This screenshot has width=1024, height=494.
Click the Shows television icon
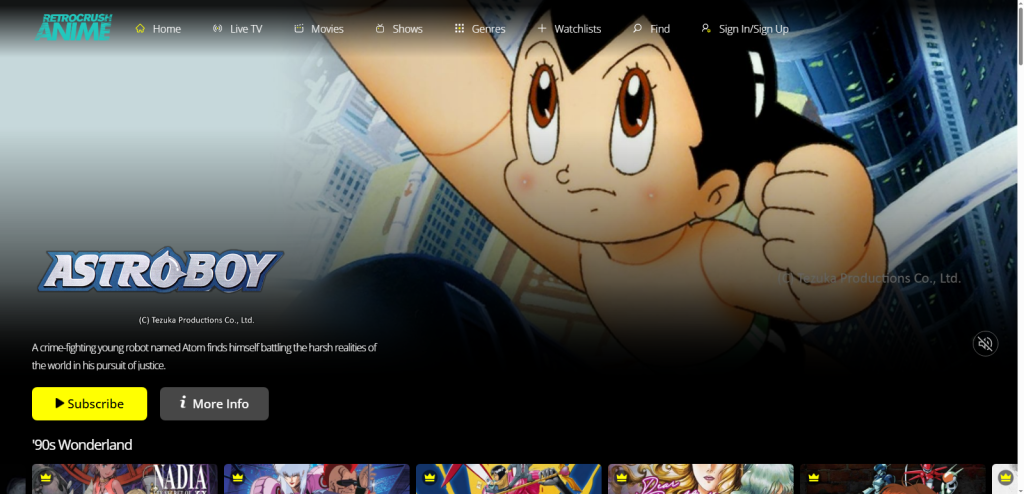380,29
